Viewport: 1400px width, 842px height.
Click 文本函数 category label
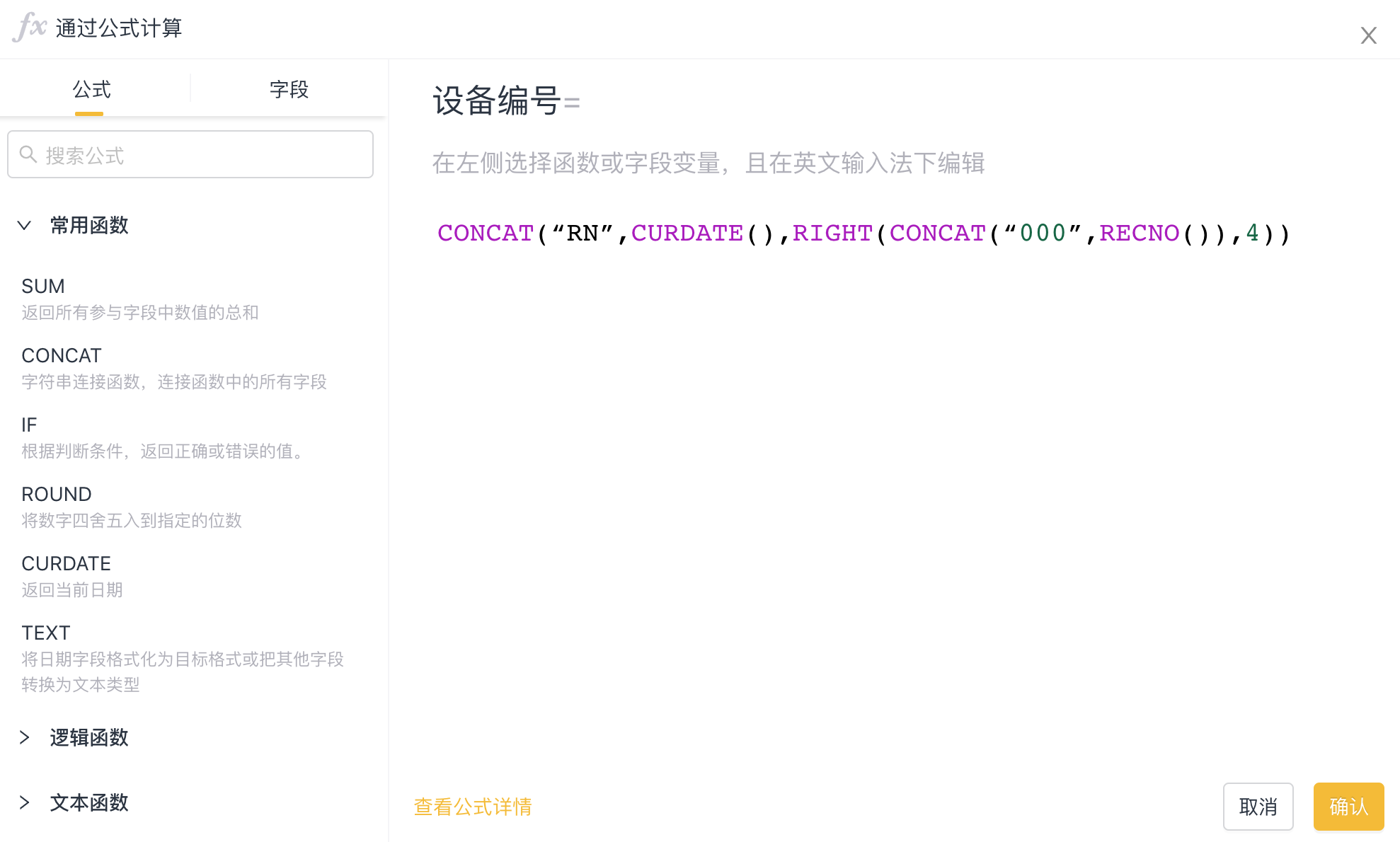[89, 802]
